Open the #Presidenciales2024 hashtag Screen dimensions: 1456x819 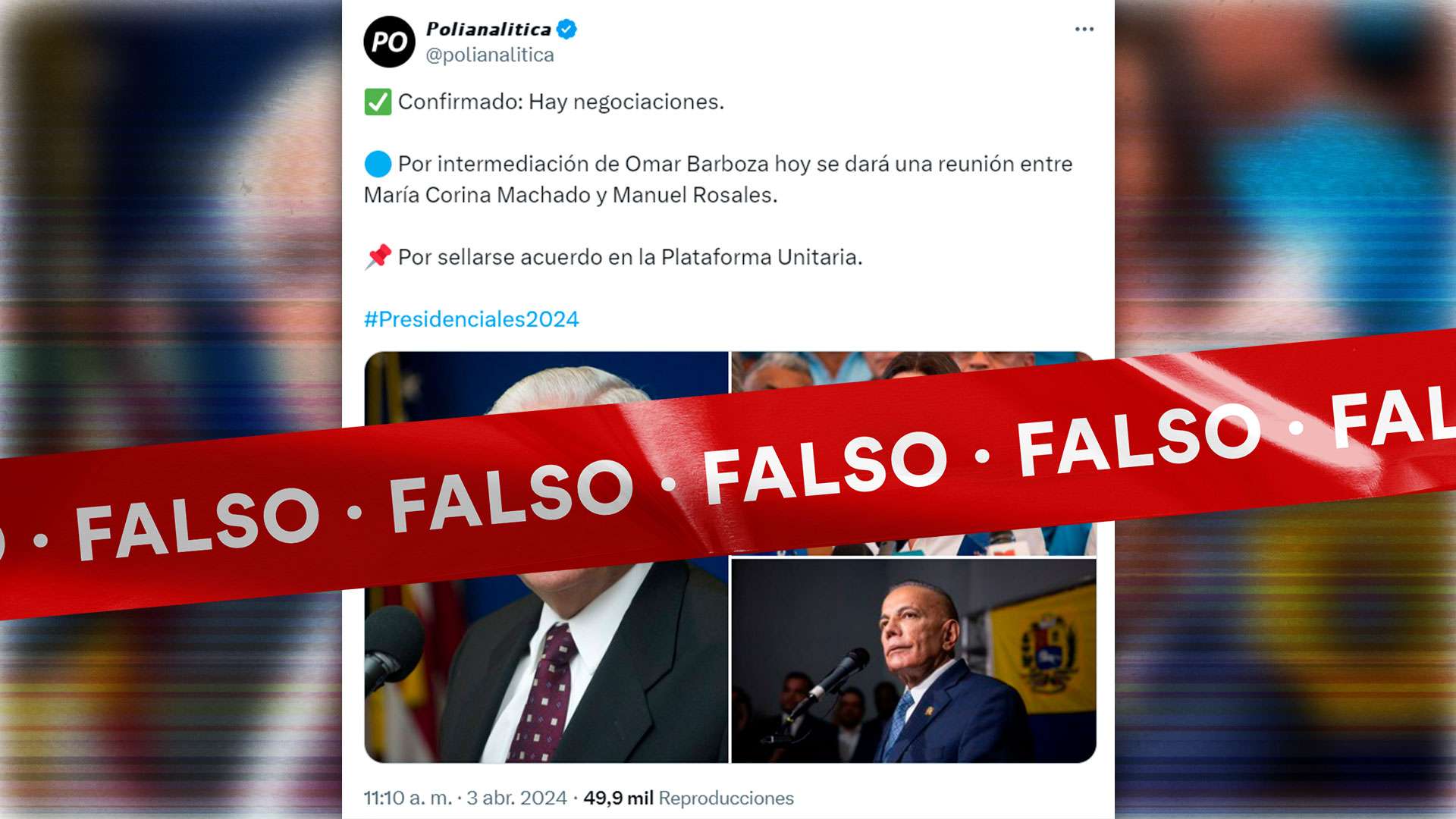pos(471,319)
